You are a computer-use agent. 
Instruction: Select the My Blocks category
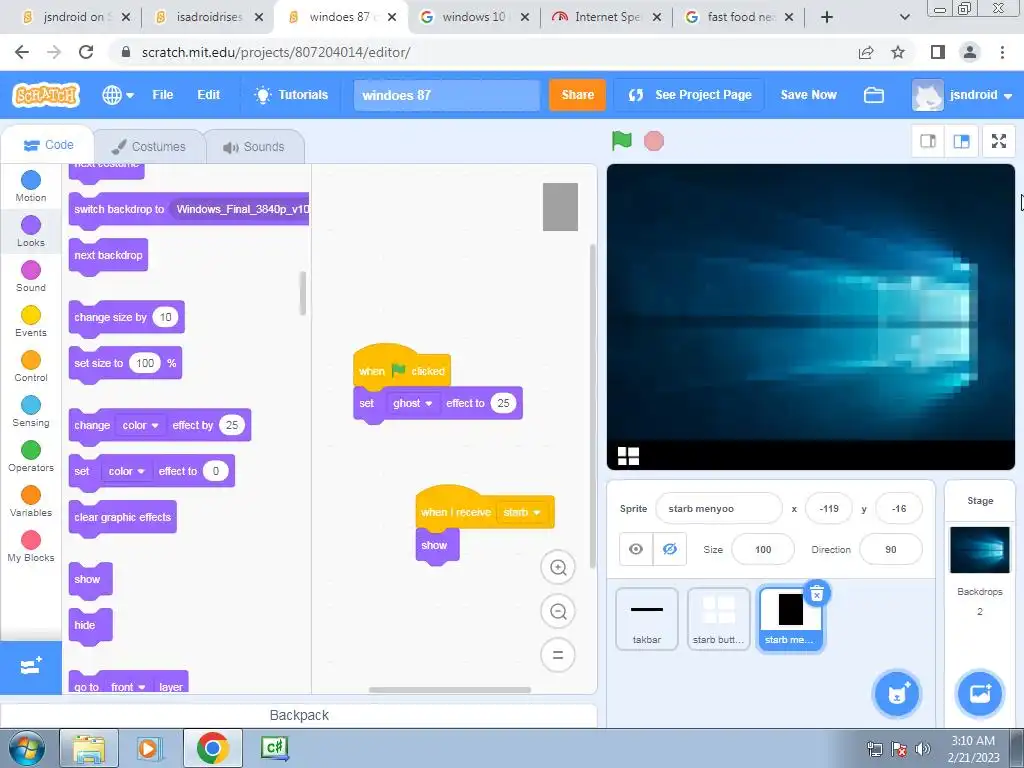[x=31, y=547]
